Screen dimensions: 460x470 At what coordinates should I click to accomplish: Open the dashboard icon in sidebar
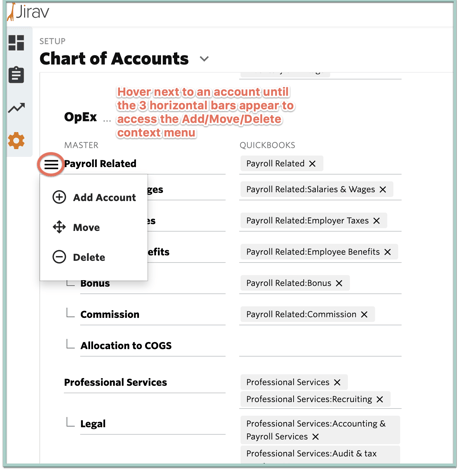tap(16, 43)
